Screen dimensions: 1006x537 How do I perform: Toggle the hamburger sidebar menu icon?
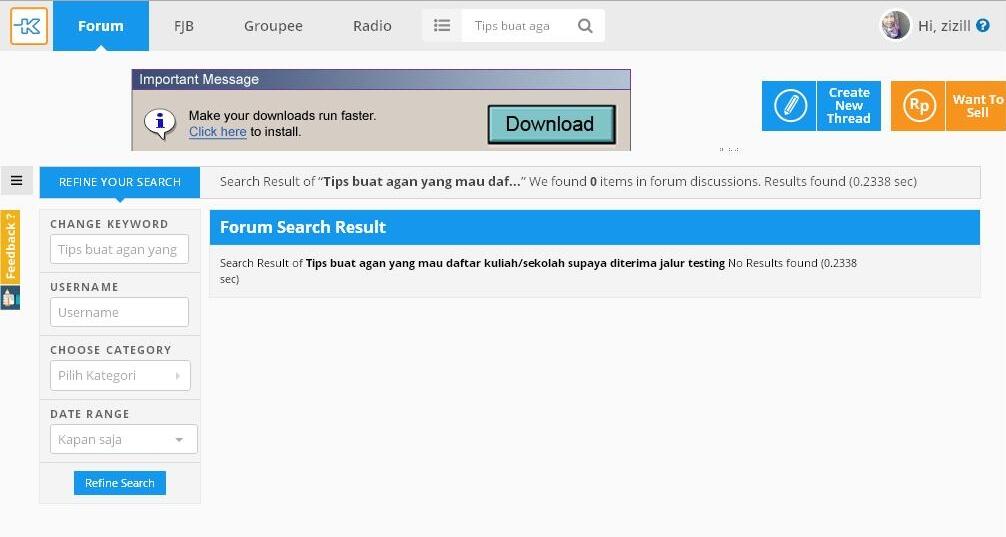16,181
